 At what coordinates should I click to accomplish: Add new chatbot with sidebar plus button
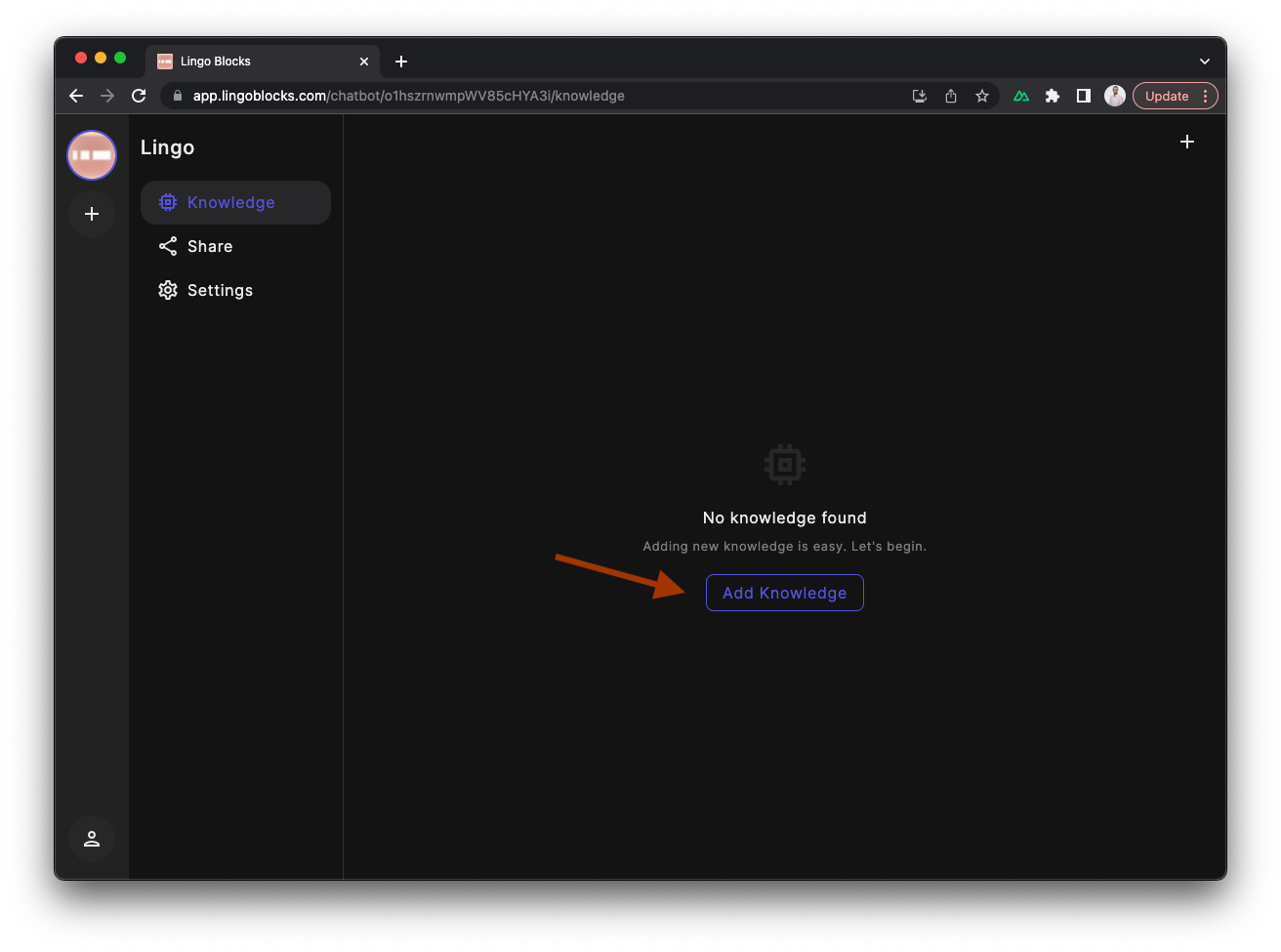[92, 214]
